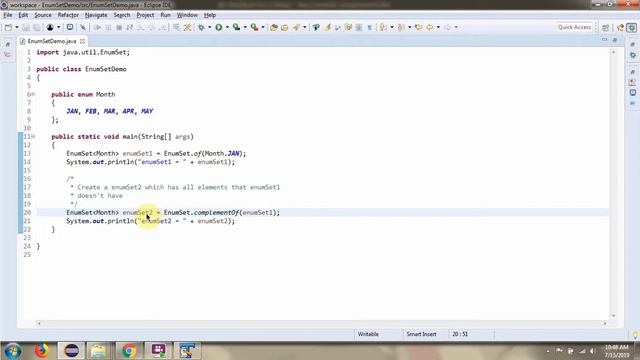This screenshot has height=360, width=640.
Task: Open the Back history dropdown arrow
Action: point(438,27)
